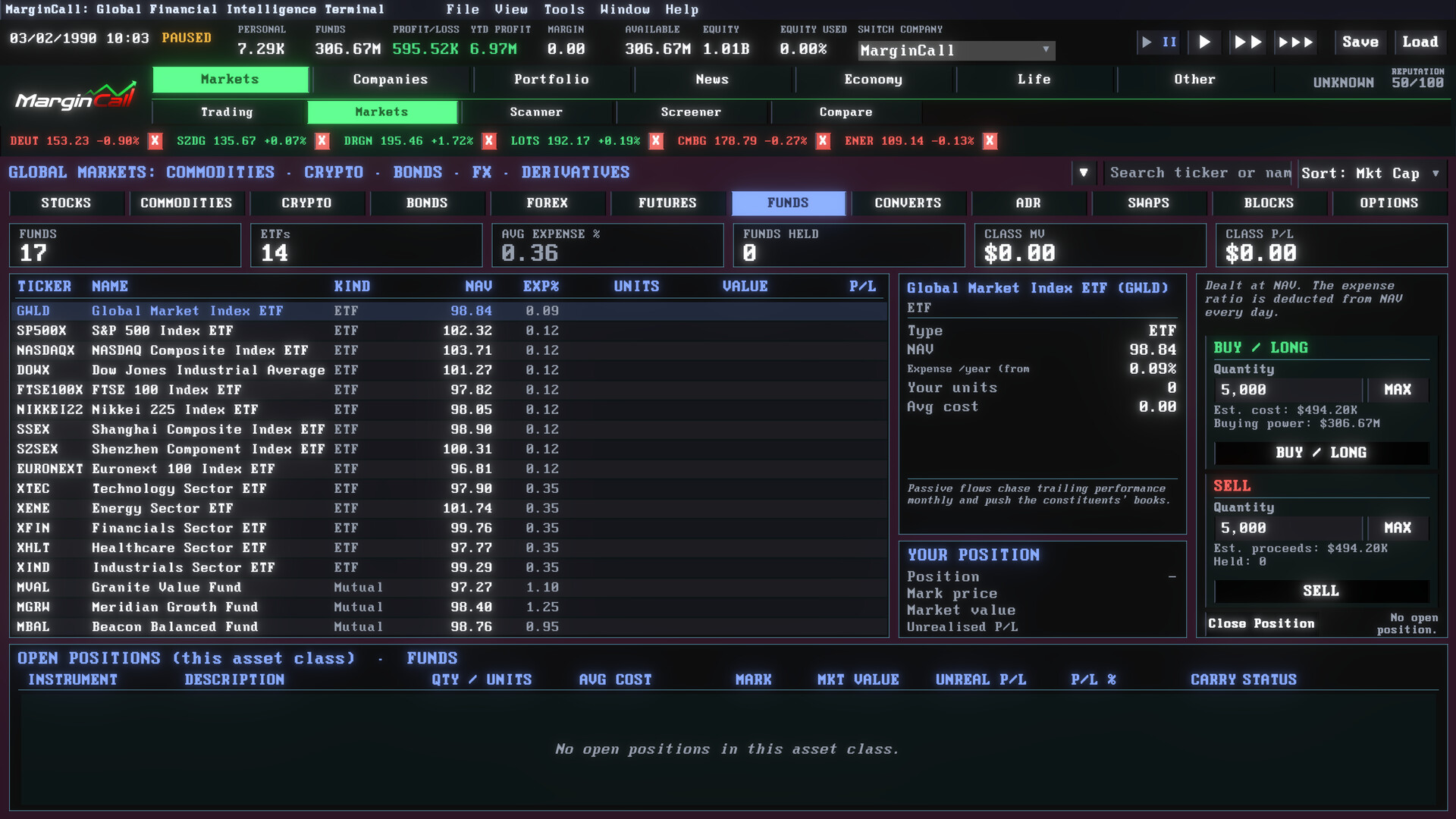Select the OPTIONS asset class tab
1456x819 pixels.
(x=1389, y=203)
